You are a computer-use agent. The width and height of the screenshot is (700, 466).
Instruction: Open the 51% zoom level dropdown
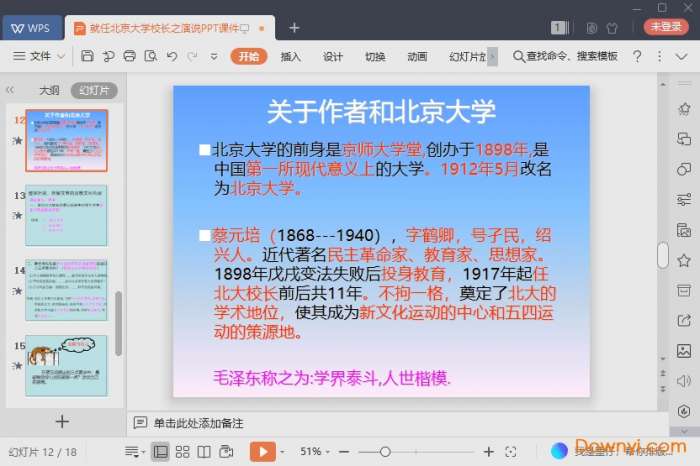[315, 452]
